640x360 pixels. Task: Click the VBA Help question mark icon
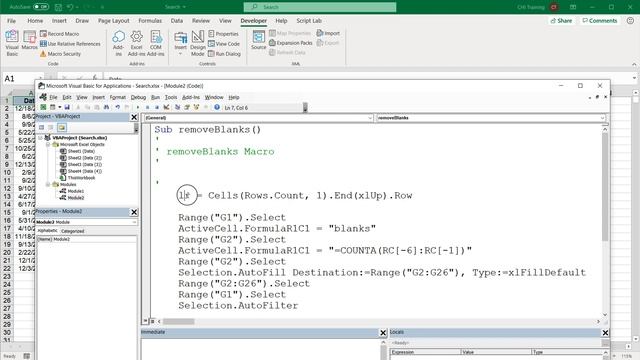(217, 107)
